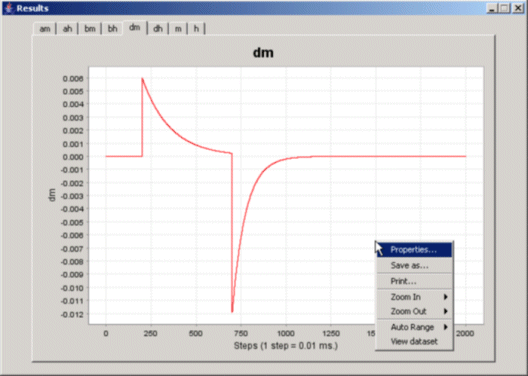Maximize the Results window
Viewport: 528px width, 376px height.
point(504,8)
